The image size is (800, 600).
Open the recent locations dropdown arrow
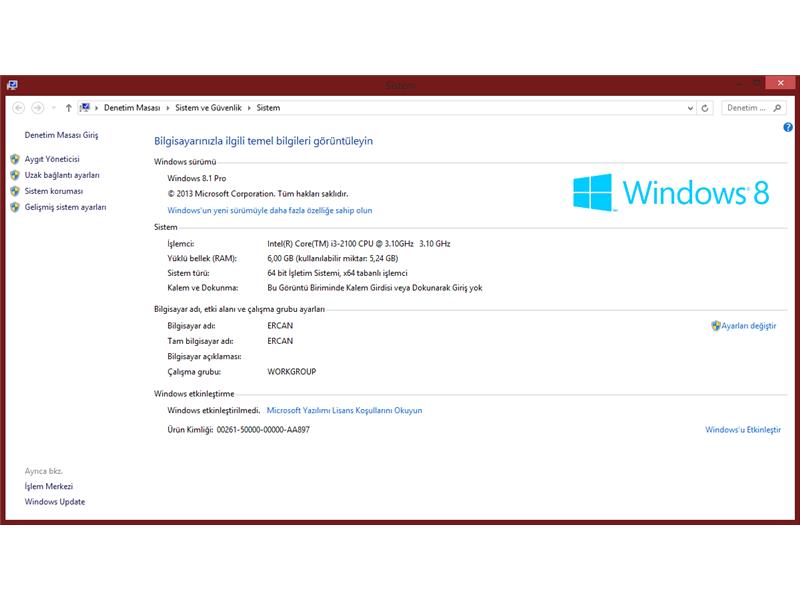click(53, 108)
